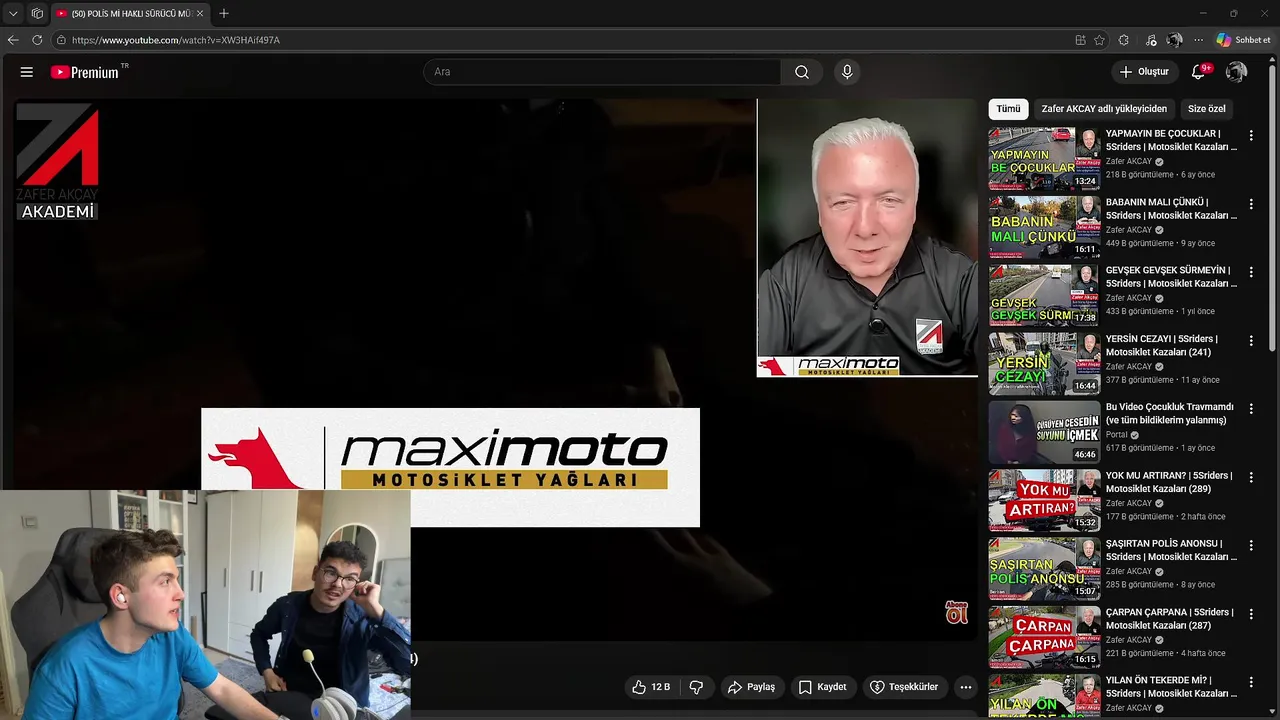
Task: Select the Tümü filter chip
Action: pos(1008,109)
